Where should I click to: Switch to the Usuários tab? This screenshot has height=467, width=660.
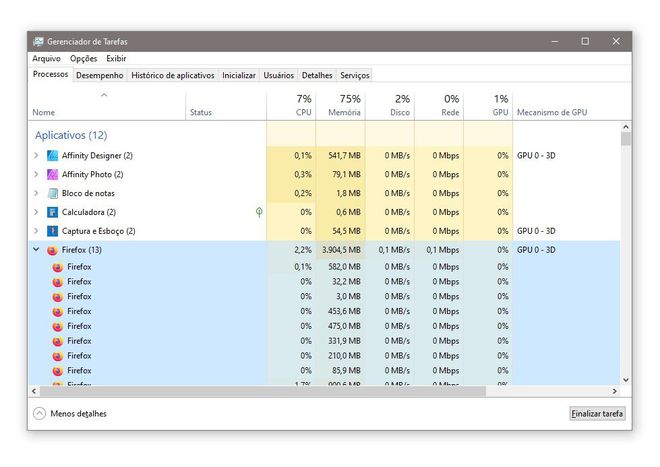pyautogui.click(x=279, y=75)
